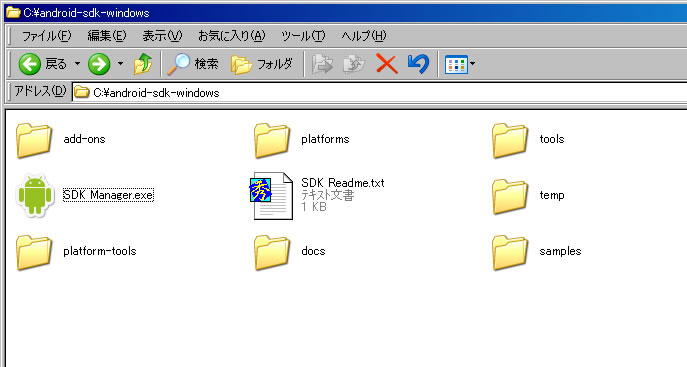Select the temp folder icon

pyautogui.click(x=510, y=196)
